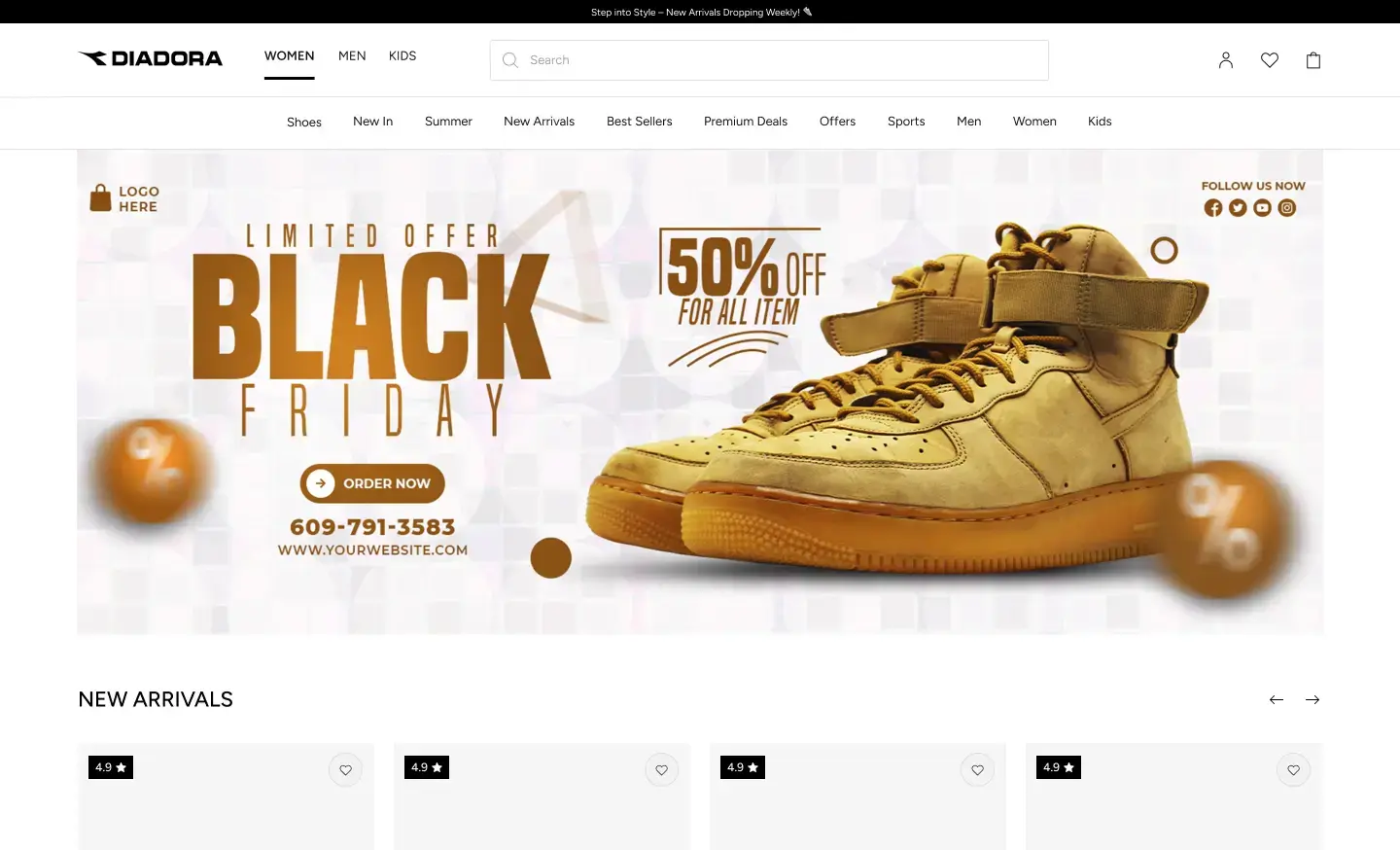Click the Black Friday banner image
The height and width of the screenshot is (850, 1400).
tap(700, 392)
